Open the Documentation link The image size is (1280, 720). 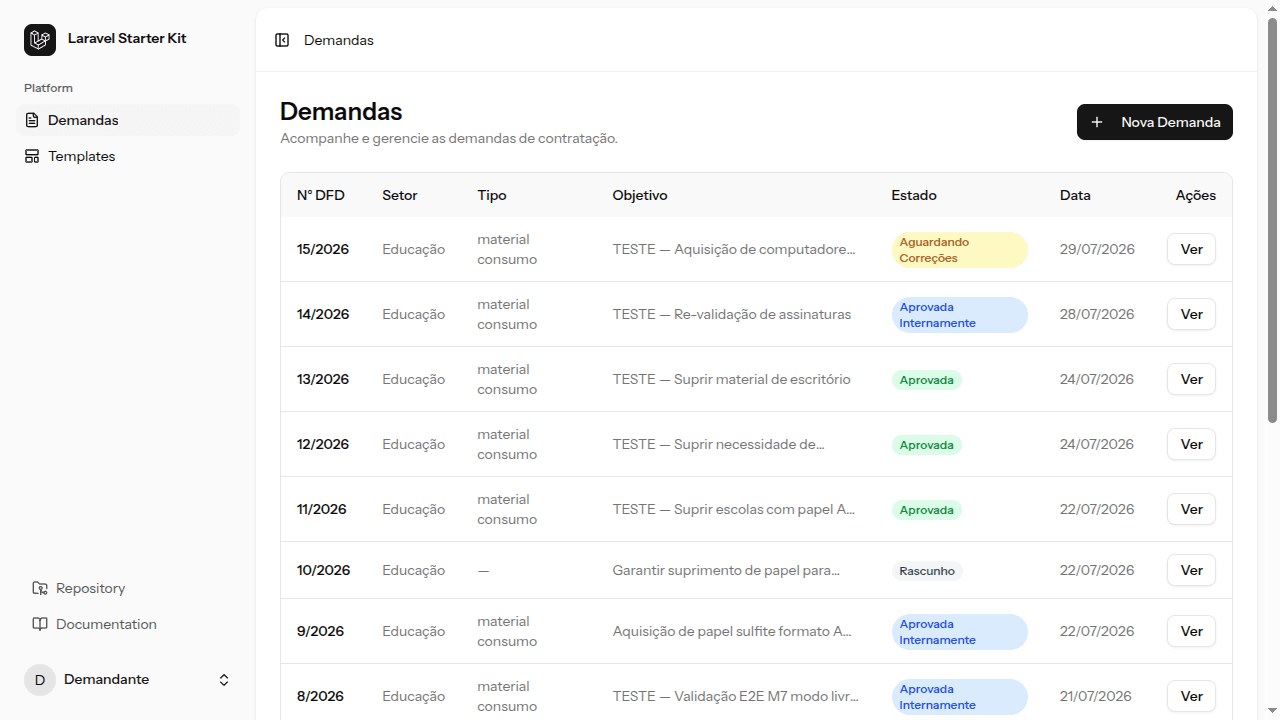click(128, 624)
